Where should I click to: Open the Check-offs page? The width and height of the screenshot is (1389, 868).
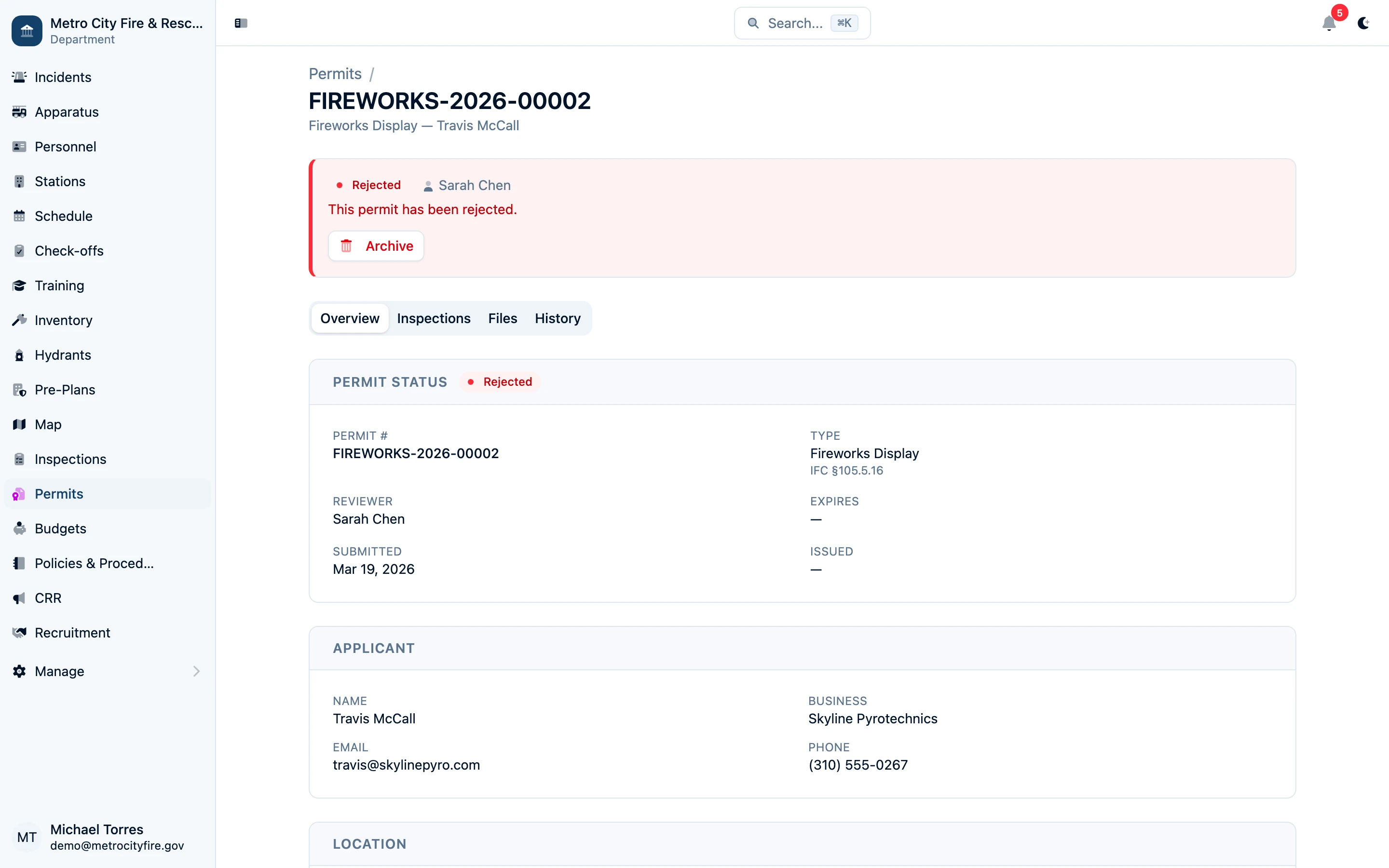pyautogui.click(x=69, y=250)
